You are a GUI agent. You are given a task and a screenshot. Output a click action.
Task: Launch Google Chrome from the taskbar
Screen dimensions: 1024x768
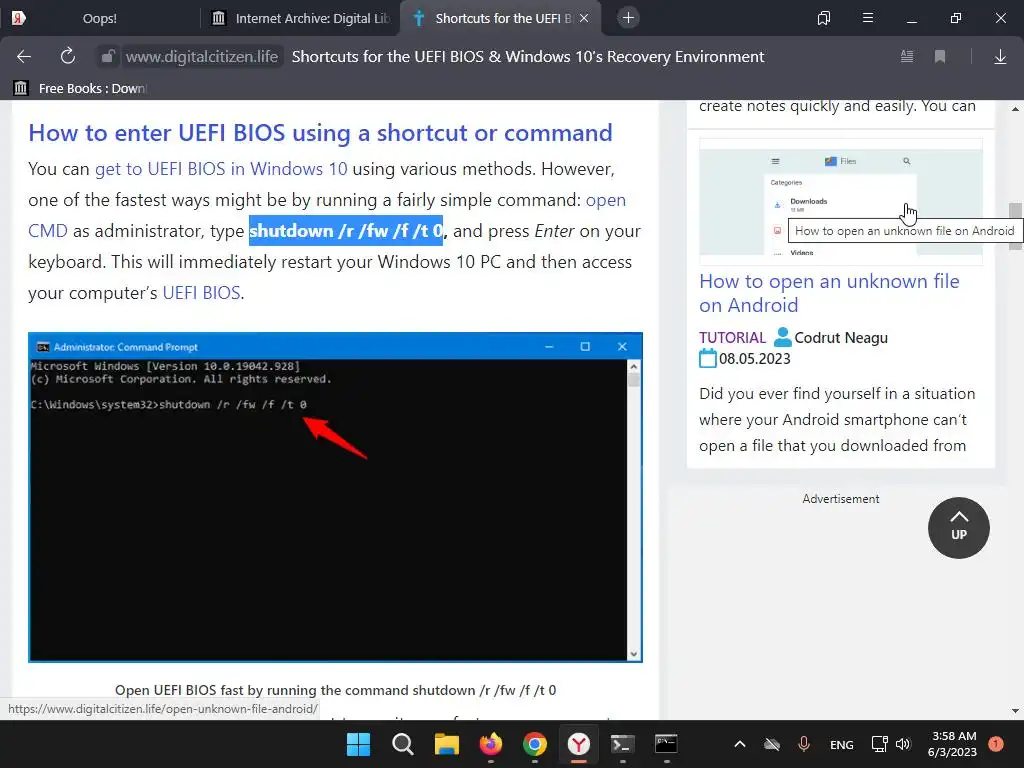pyautogui.click(x=534, y=744)
